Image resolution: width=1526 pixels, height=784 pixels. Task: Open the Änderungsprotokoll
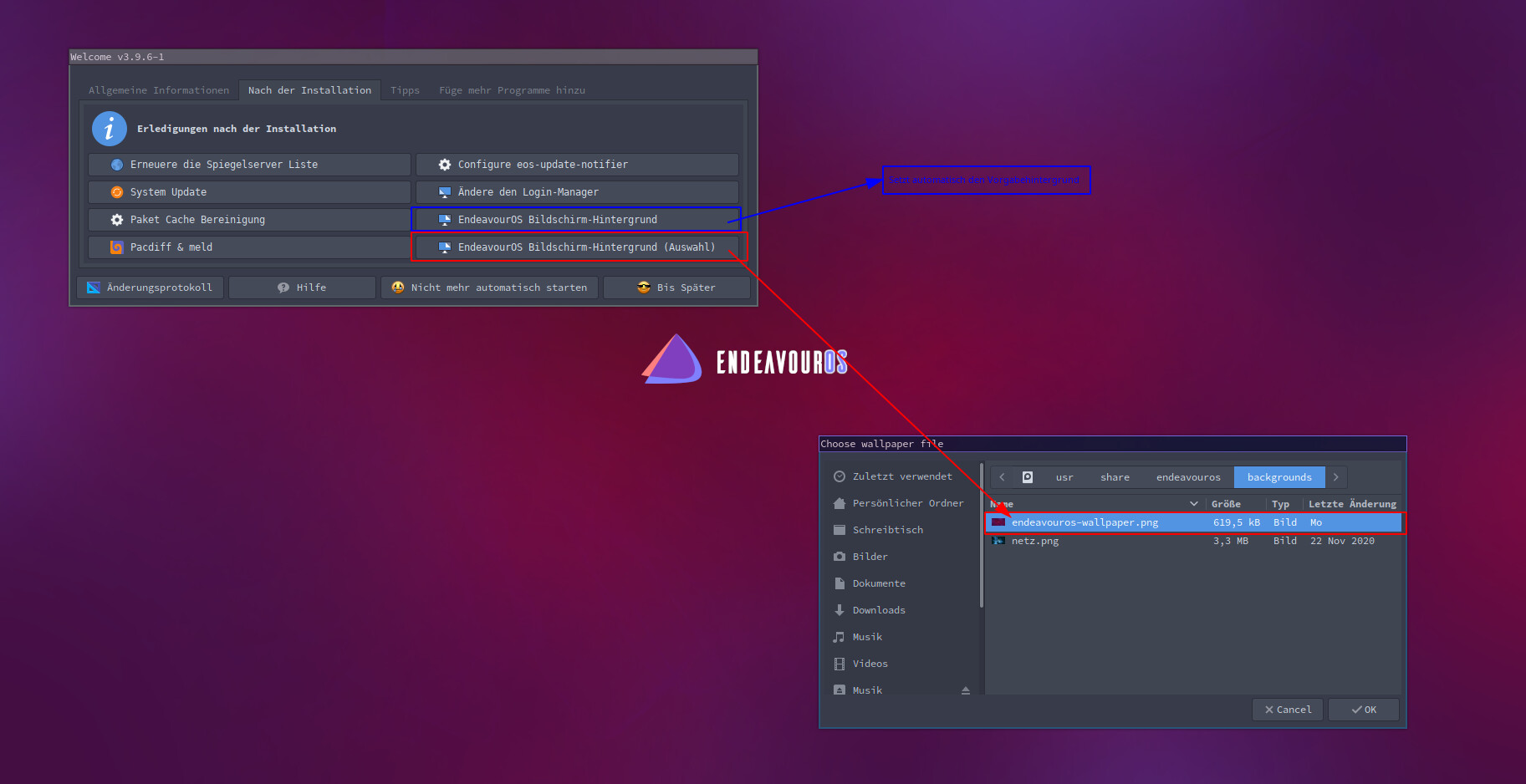click(151, 288)
